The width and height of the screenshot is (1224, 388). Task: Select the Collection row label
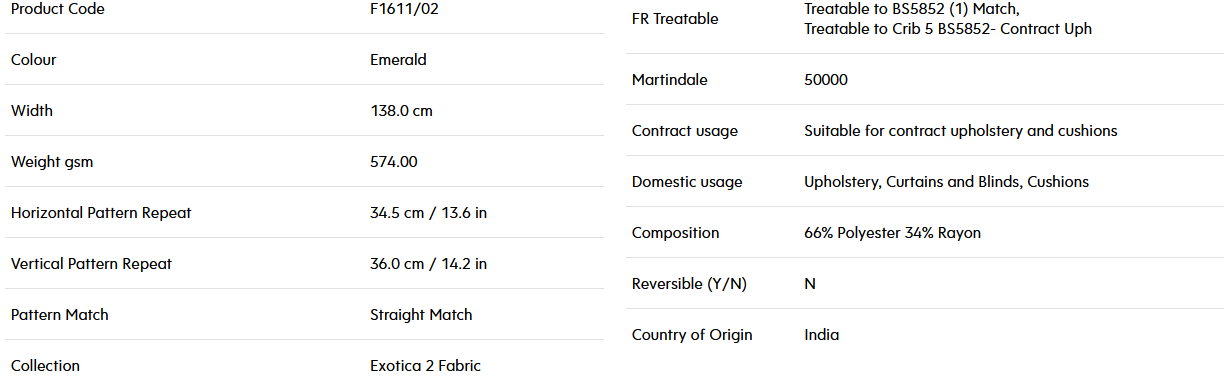[x=45, y=366]
